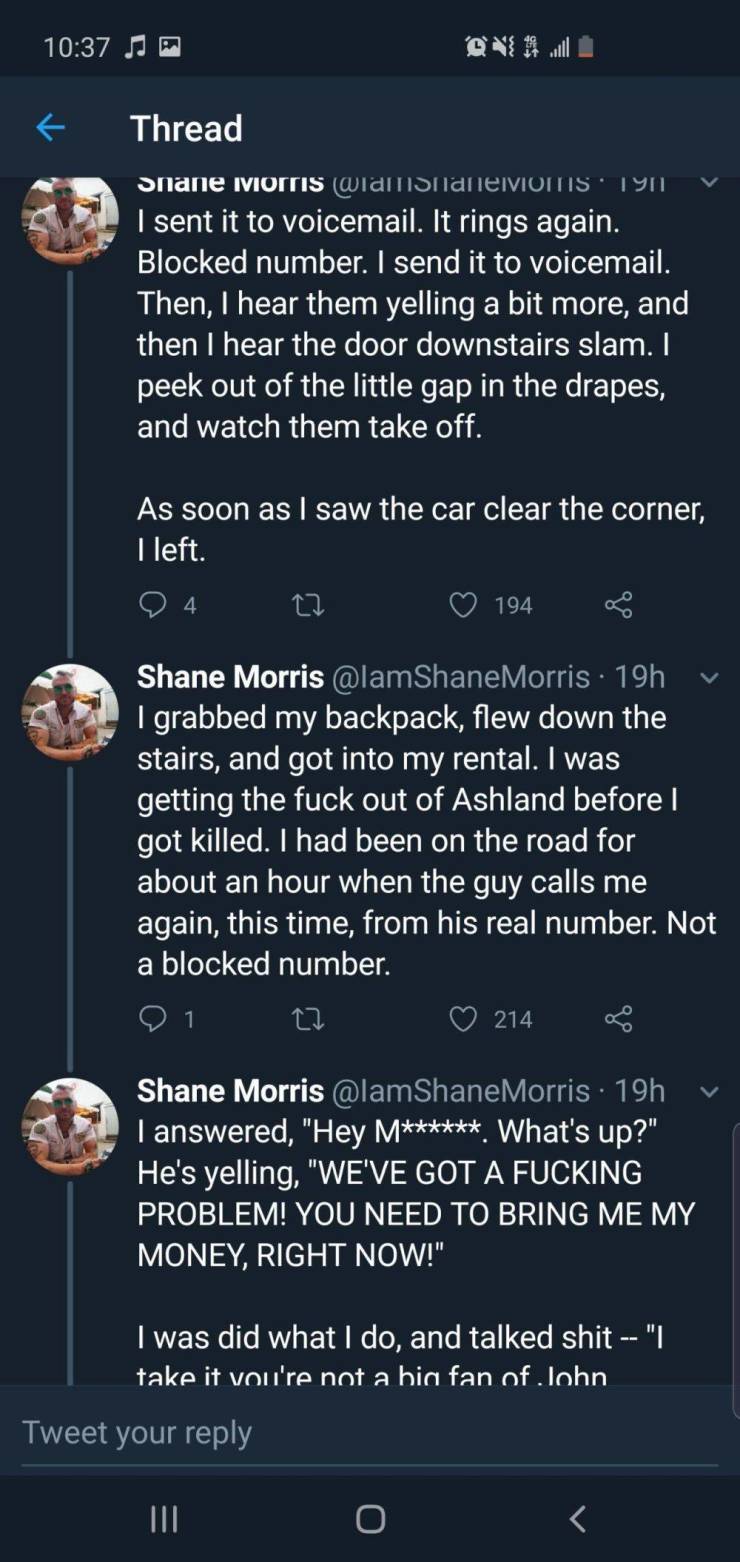Screen dimensions: 740x1562
Task: Tap the Android recent apps button
Action: [163, 1519]
